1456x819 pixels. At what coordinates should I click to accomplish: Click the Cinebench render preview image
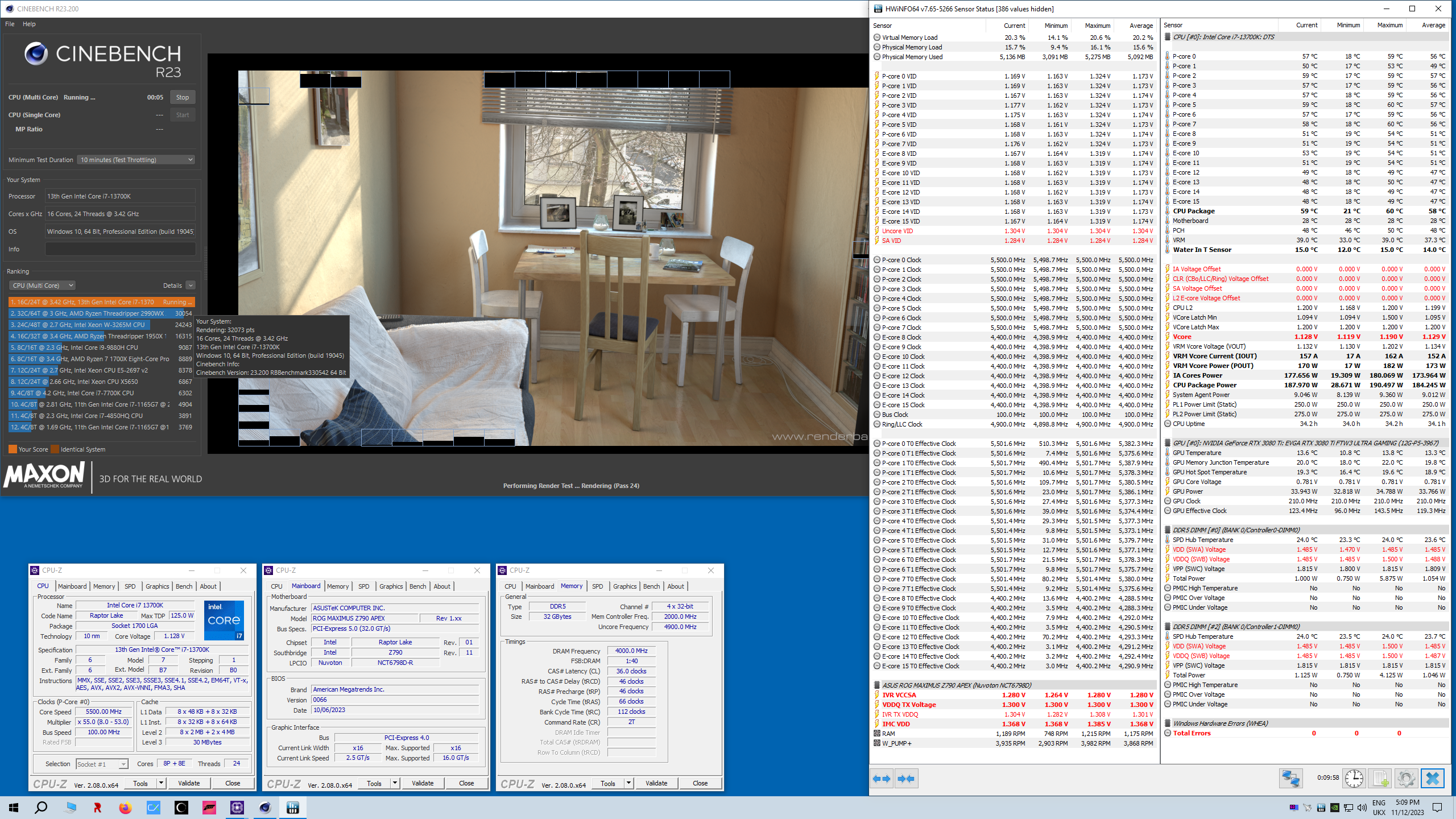[x=553, y=258]
